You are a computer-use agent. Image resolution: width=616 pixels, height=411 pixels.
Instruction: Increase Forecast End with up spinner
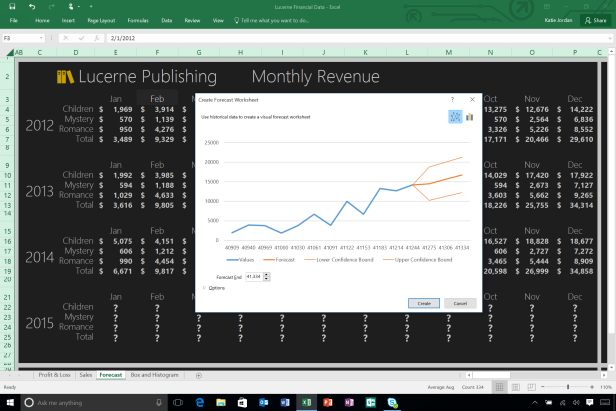click(266, 275)
